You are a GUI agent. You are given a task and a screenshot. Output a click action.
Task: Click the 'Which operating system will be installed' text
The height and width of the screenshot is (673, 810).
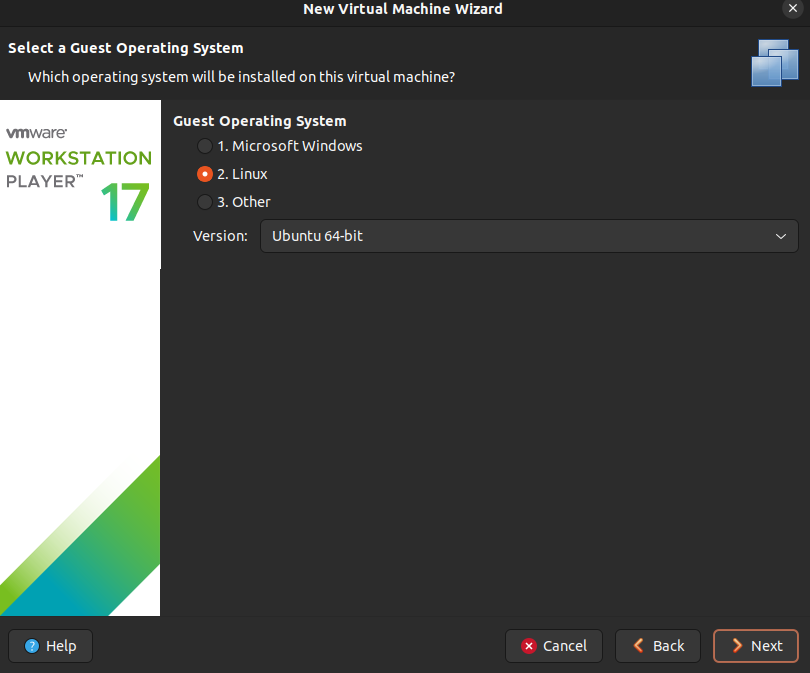coord(241,77)
